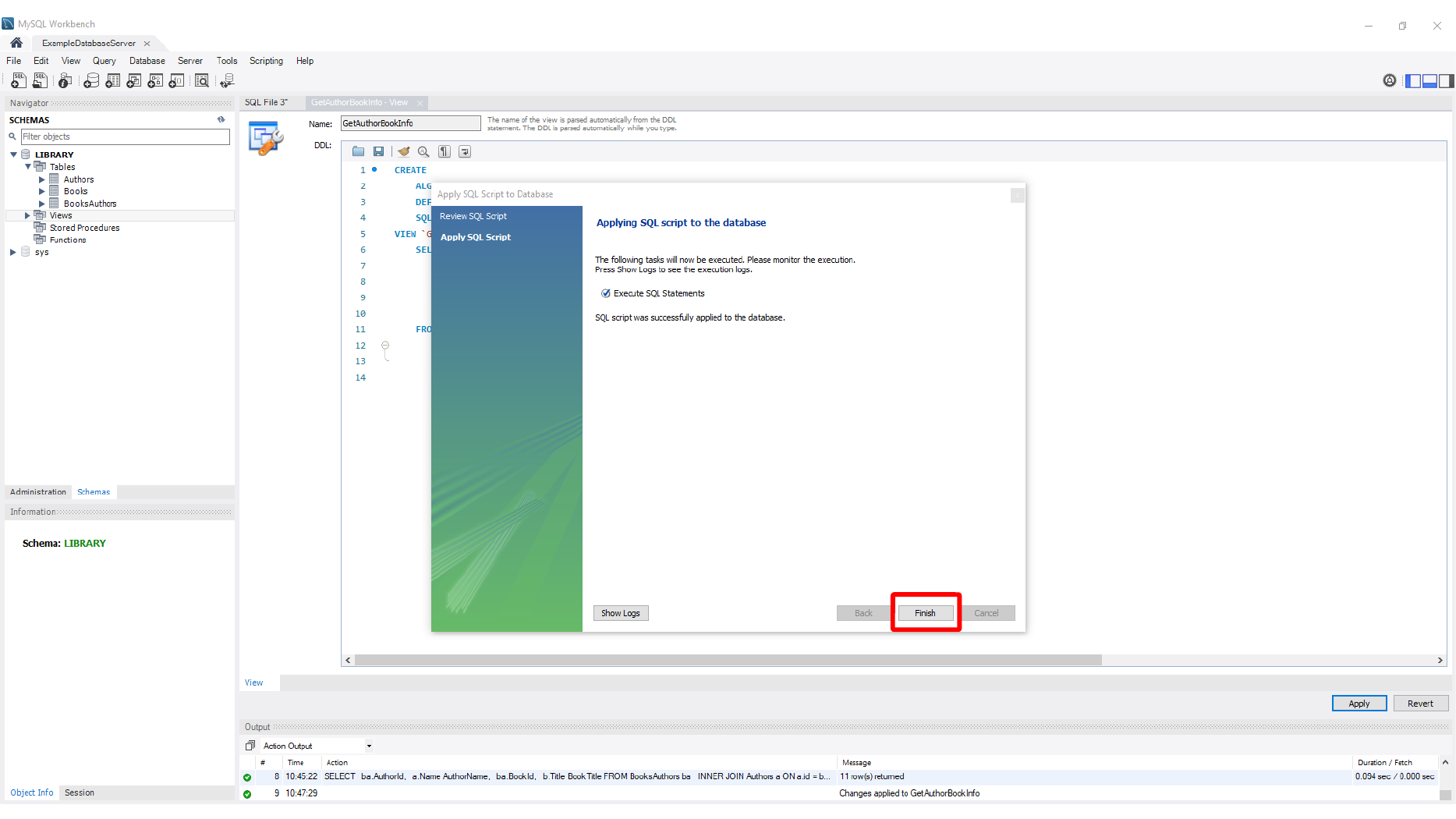Screen dimensions: 1456x819
Task: Toggle word wrap icon in DDL toolbar
Action: click(465, 151)
